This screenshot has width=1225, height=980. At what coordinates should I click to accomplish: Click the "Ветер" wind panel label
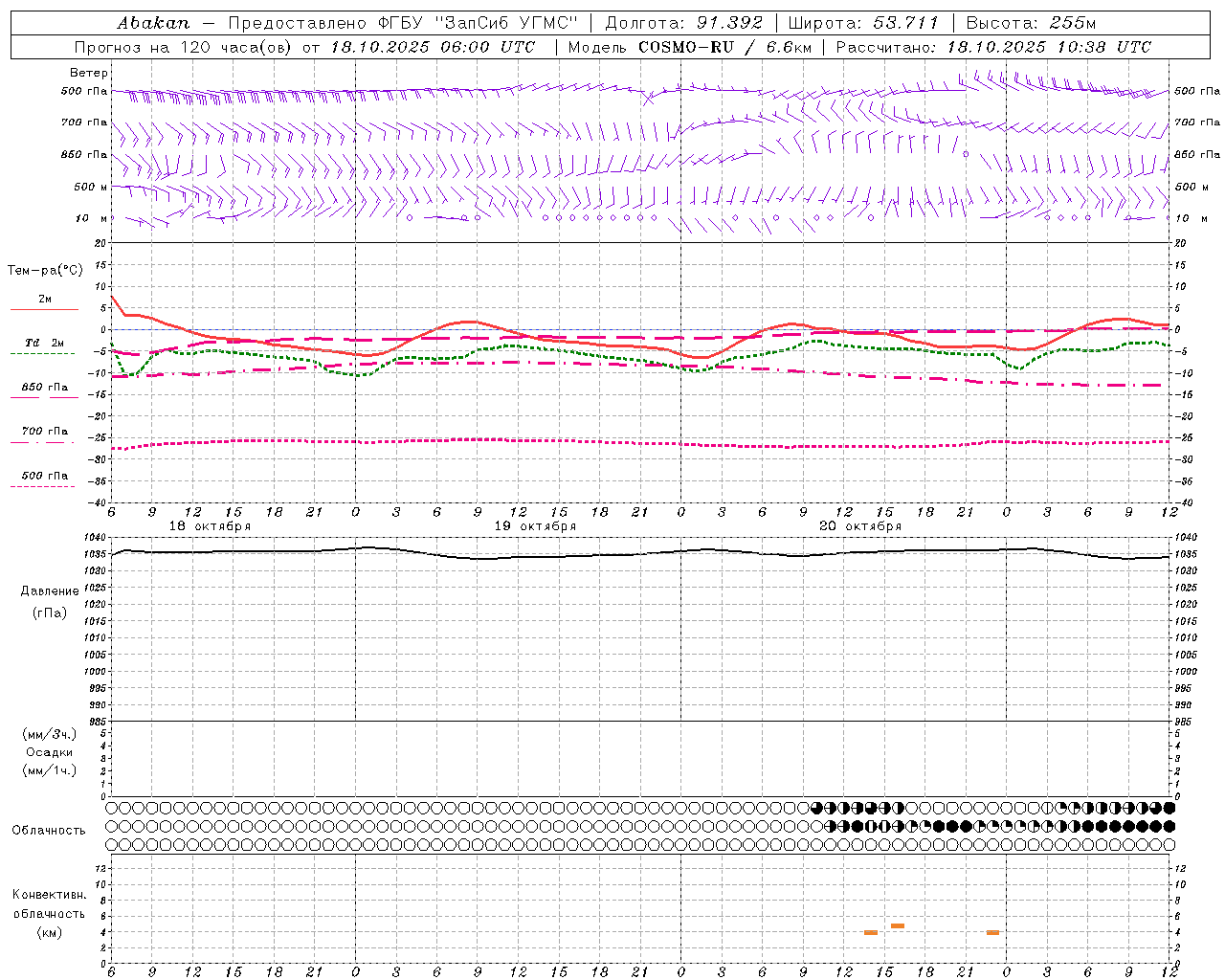pos(89,73)
